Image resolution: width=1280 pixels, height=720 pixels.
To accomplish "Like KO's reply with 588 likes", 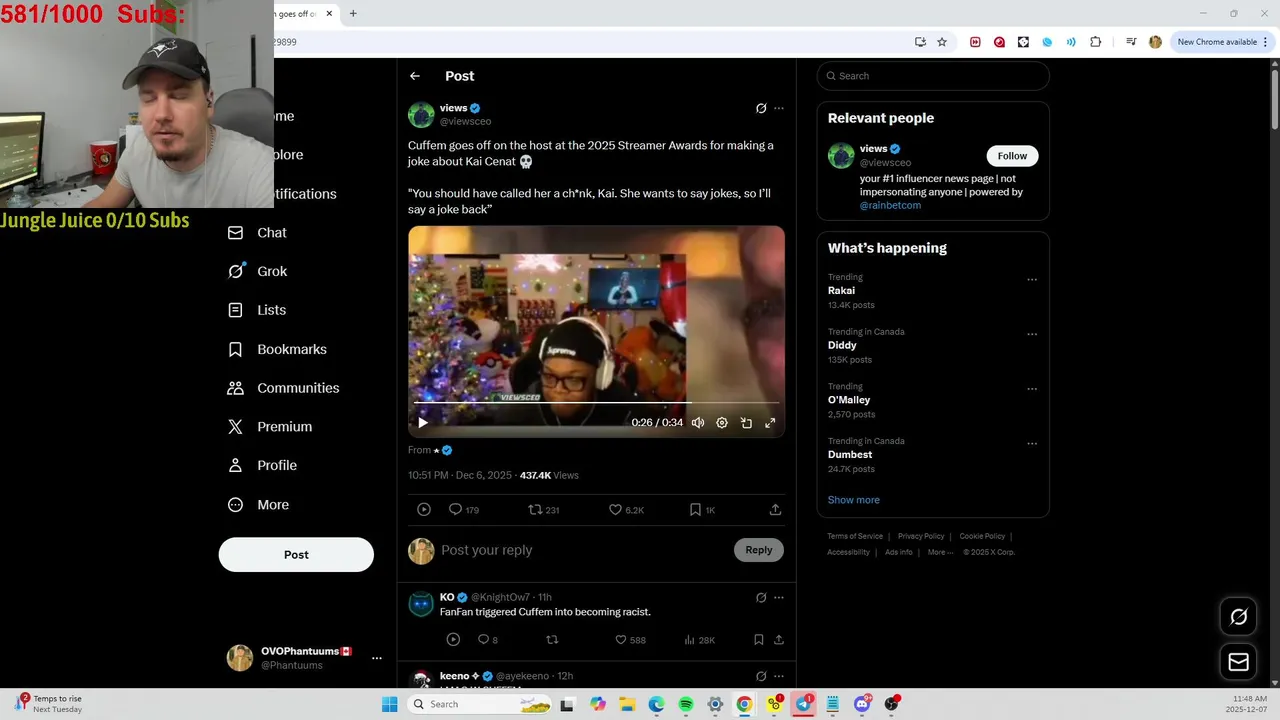I will click(x=630, y=640).
